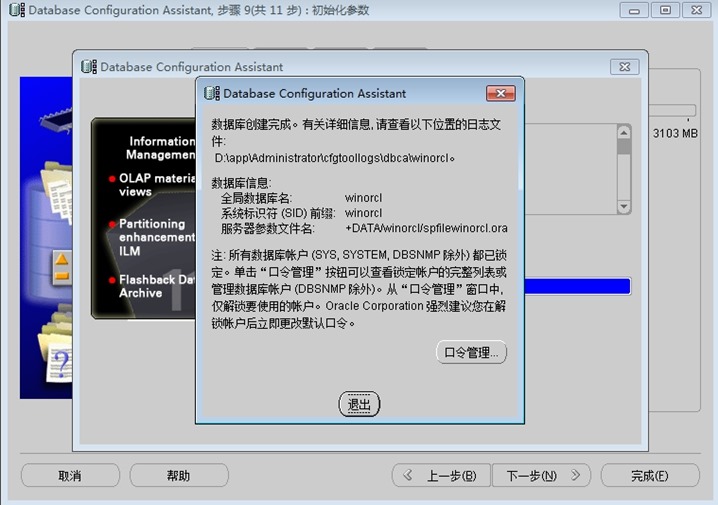Viewport: 718px width, 505px height.
Task: Click the spreadsheet document icon in sidebar
Action: coord(60,201)
